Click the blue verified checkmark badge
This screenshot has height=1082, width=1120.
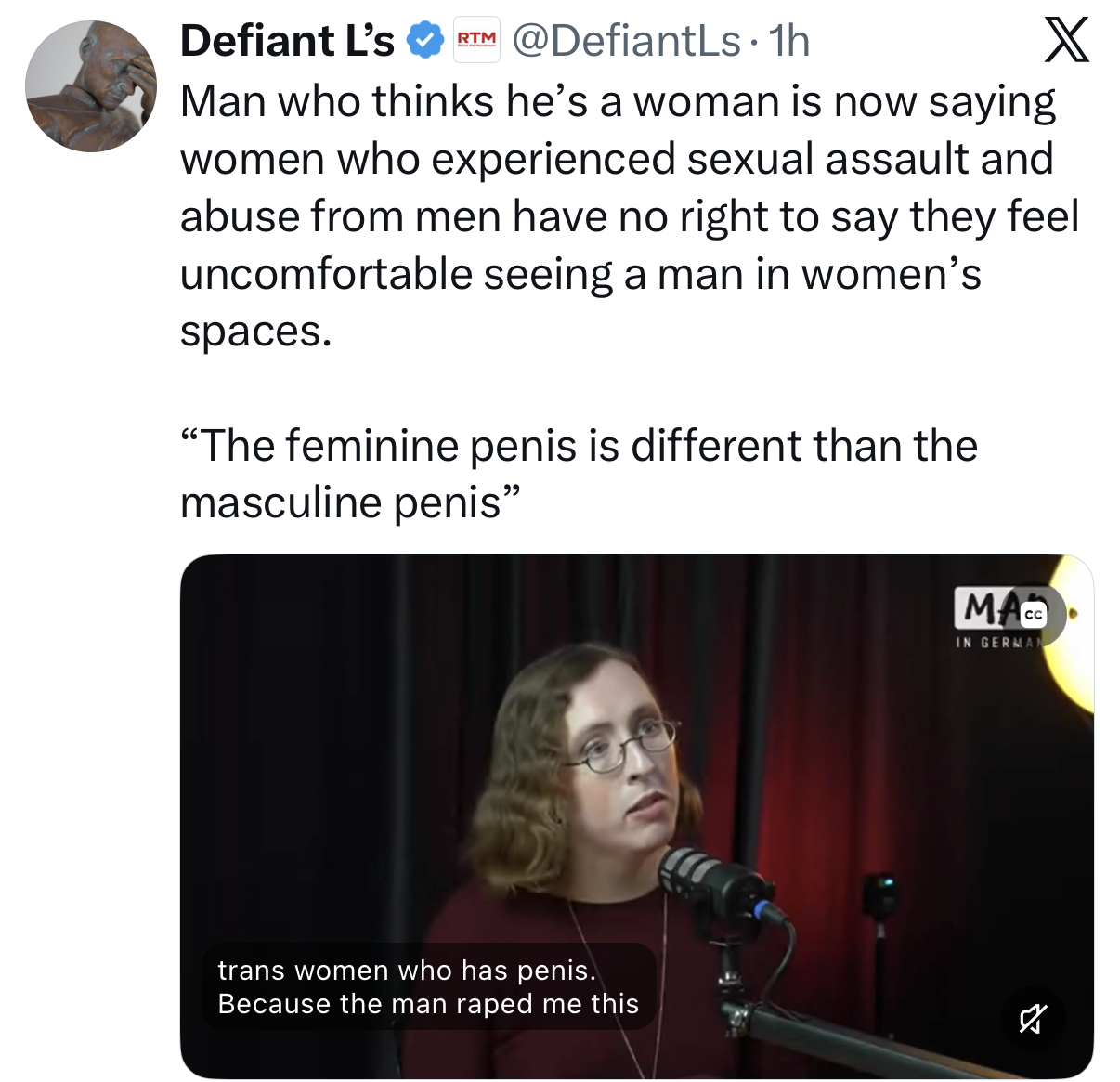(425, 41)
